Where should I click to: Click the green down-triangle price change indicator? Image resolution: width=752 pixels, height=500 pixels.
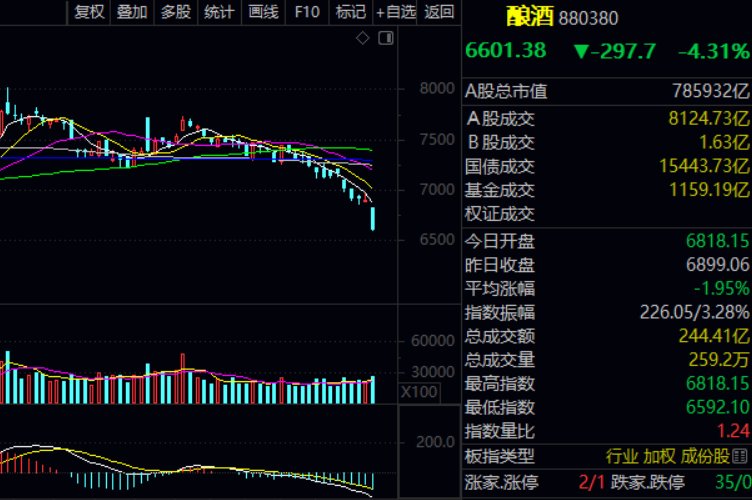click(x=582, y=51)
